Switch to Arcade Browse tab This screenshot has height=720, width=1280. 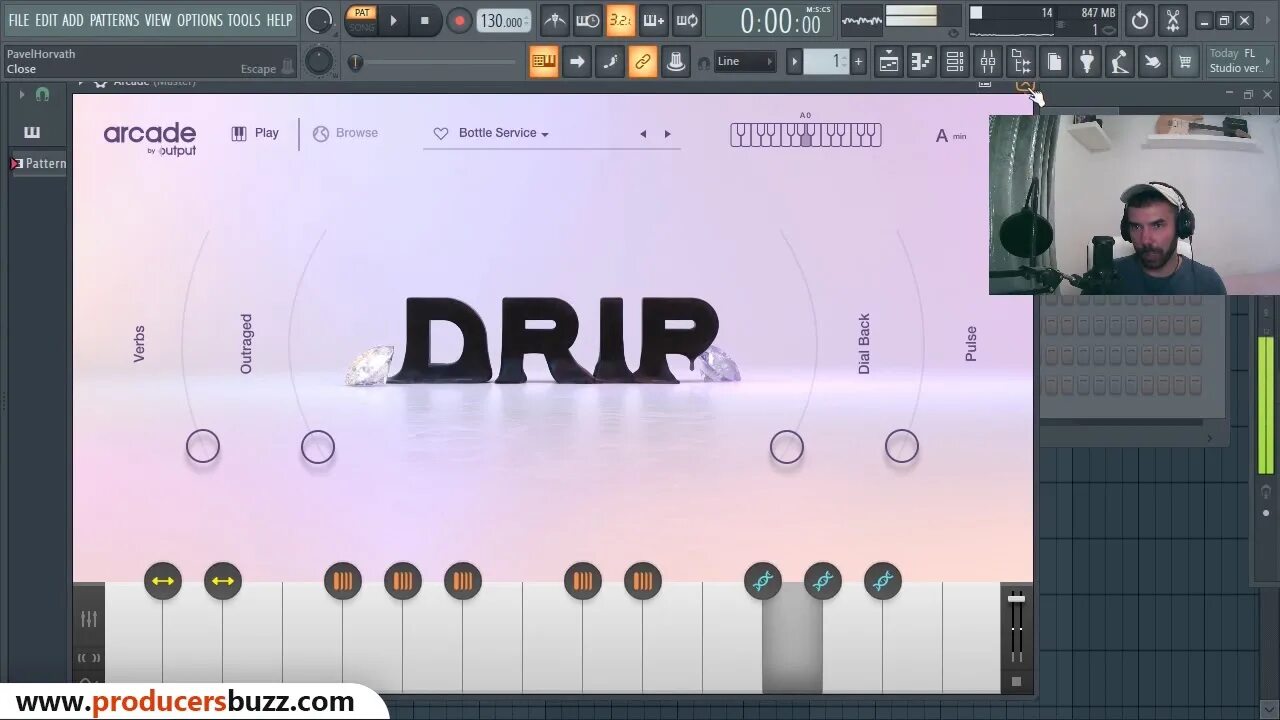[345, 133]
